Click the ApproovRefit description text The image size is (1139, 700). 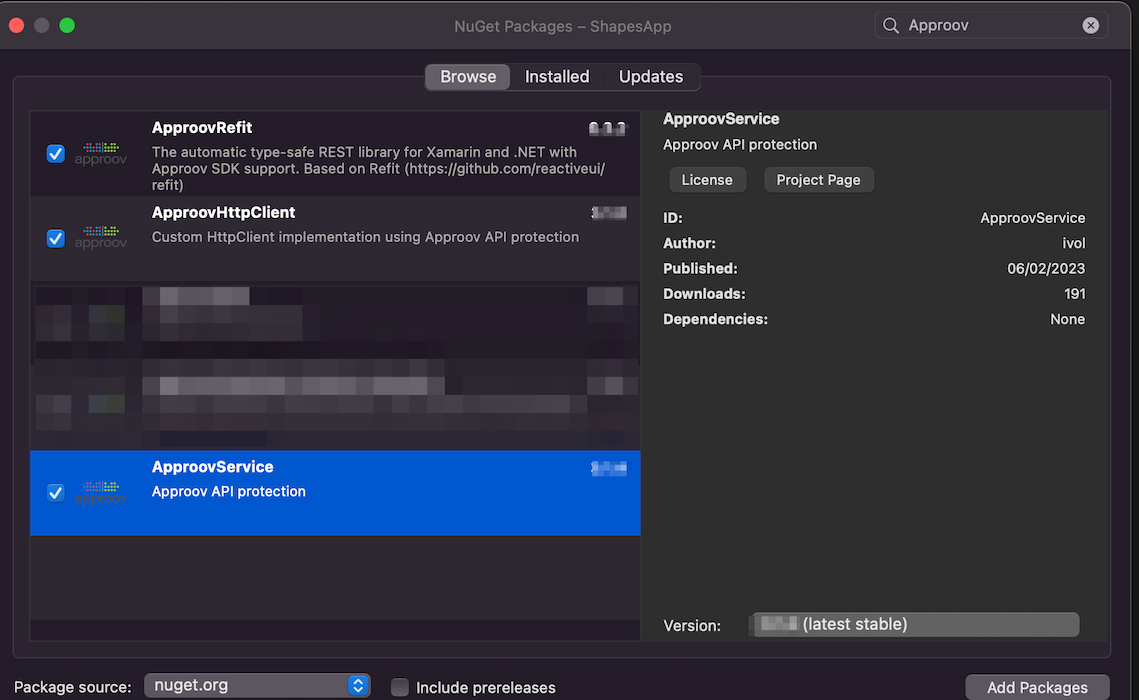378,168
